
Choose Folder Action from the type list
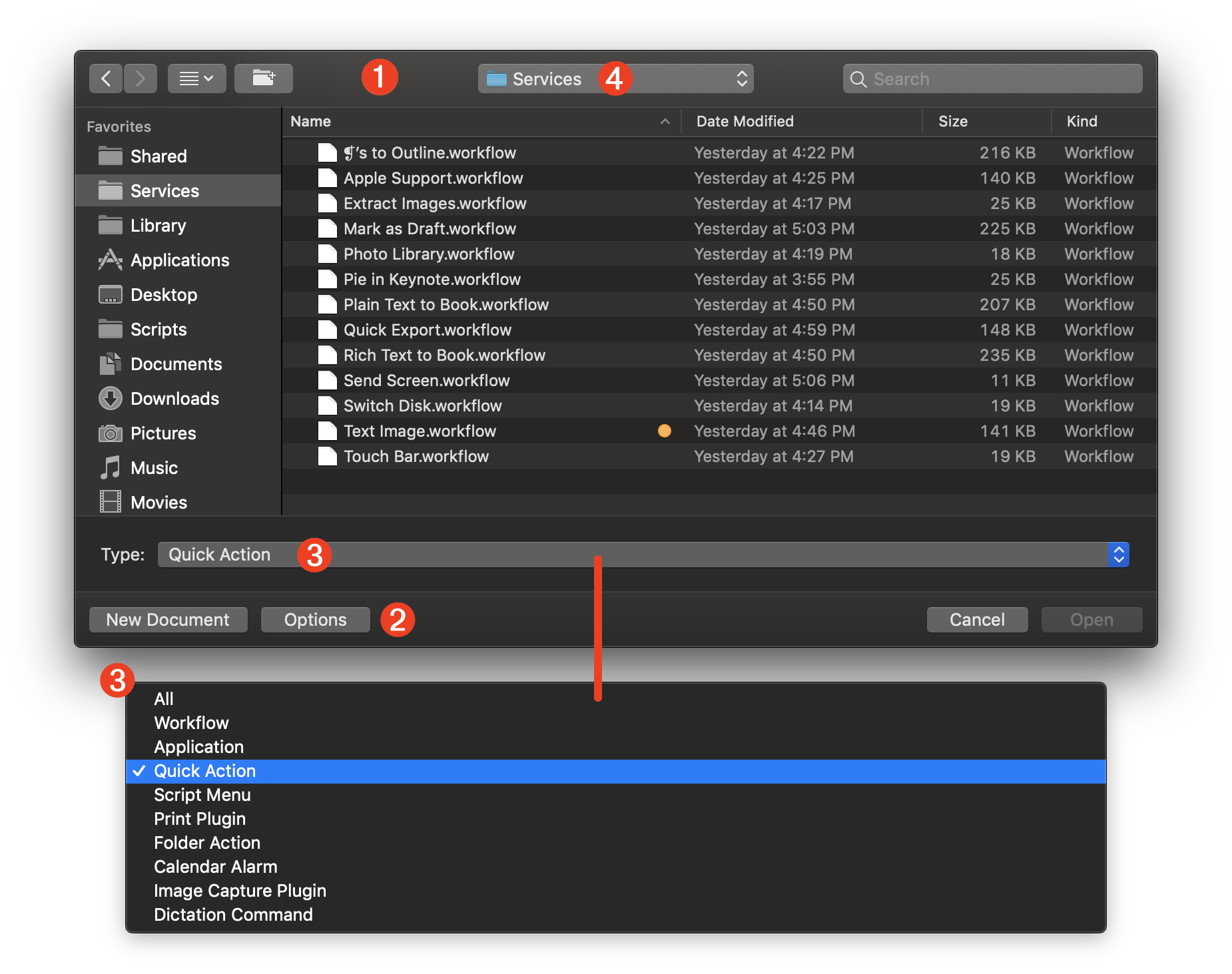pyautogui.click(x=206, y=842)
